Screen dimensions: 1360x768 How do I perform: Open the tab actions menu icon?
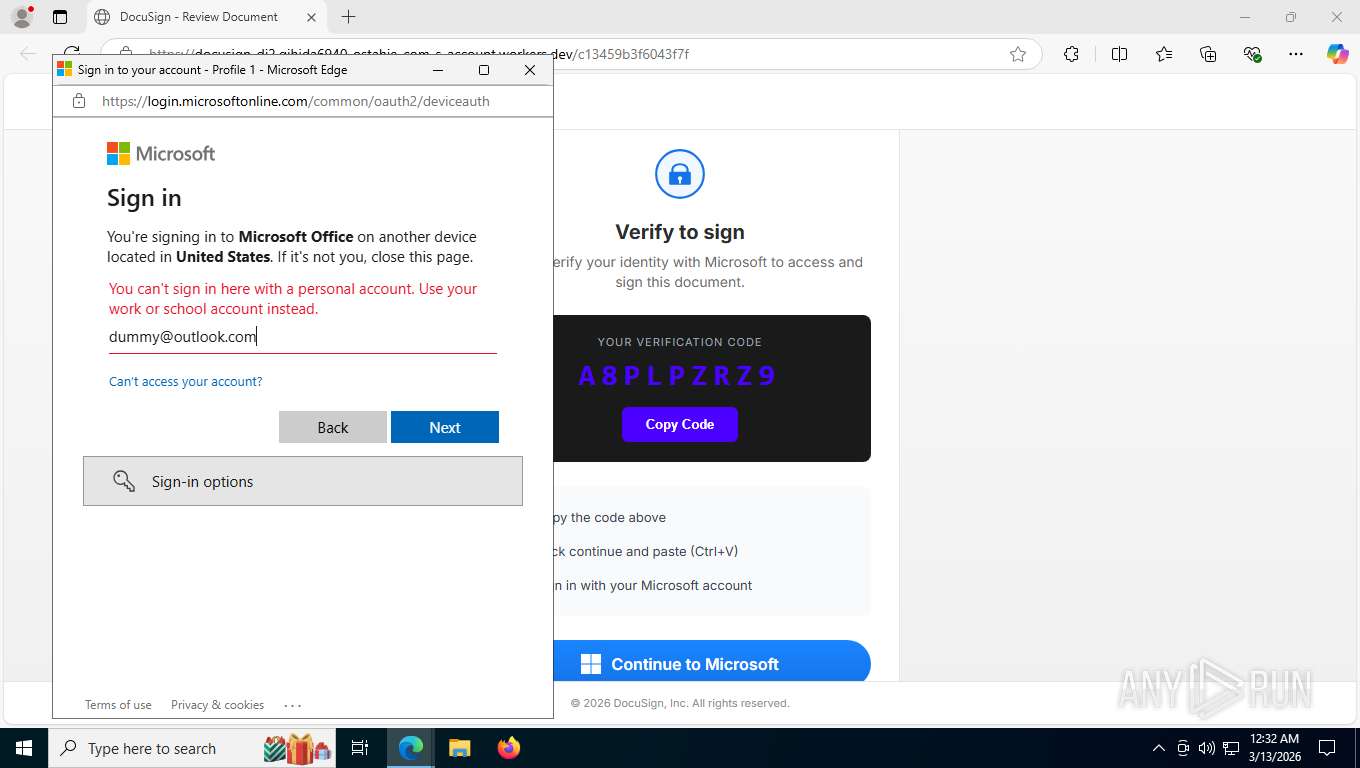pyautogui.click(x=60, y=17)
